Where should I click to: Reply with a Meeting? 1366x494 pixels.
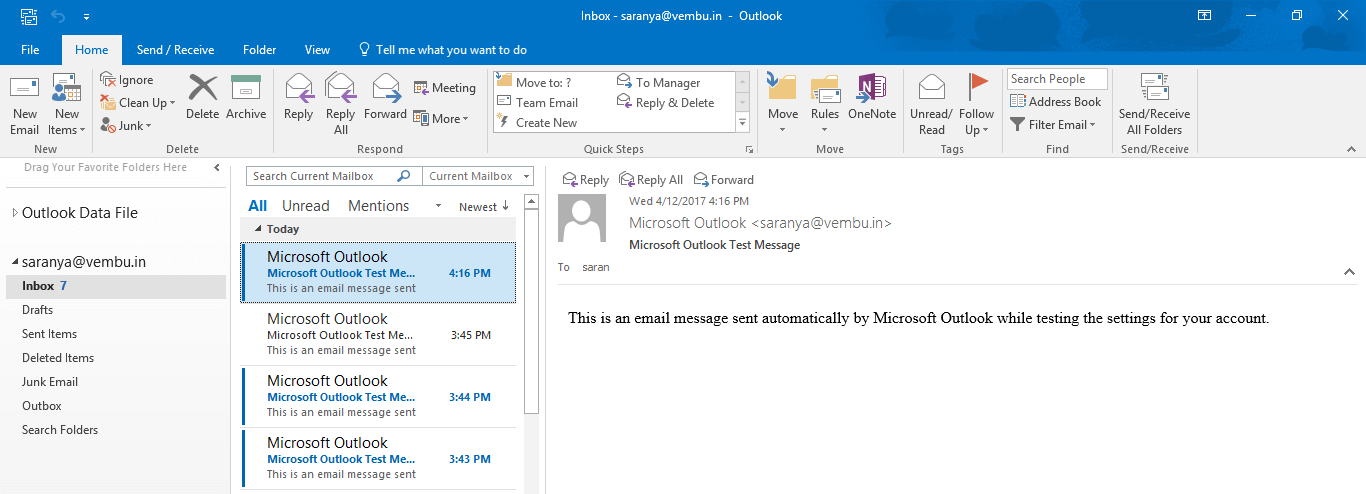[445, 88]
